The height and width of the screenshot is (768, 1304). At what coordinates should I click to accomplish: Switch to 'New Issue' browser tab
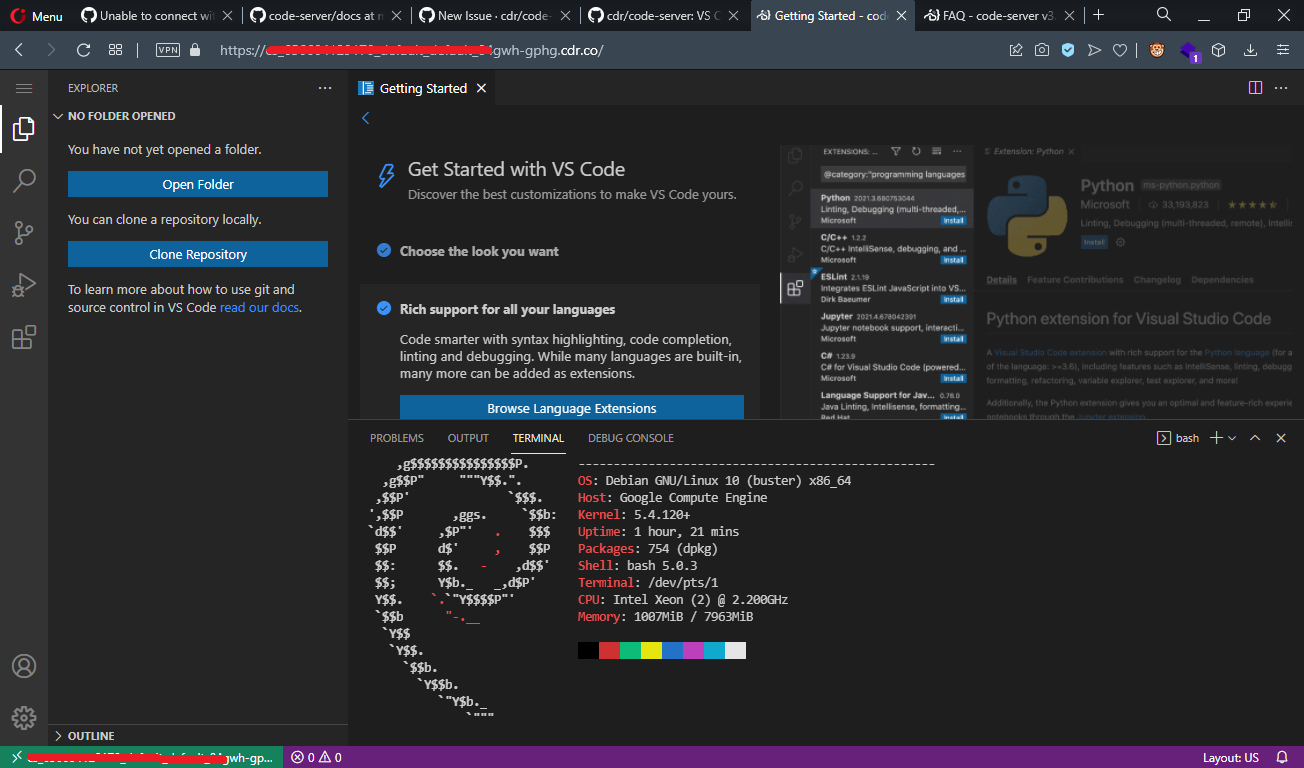[494, 16]
